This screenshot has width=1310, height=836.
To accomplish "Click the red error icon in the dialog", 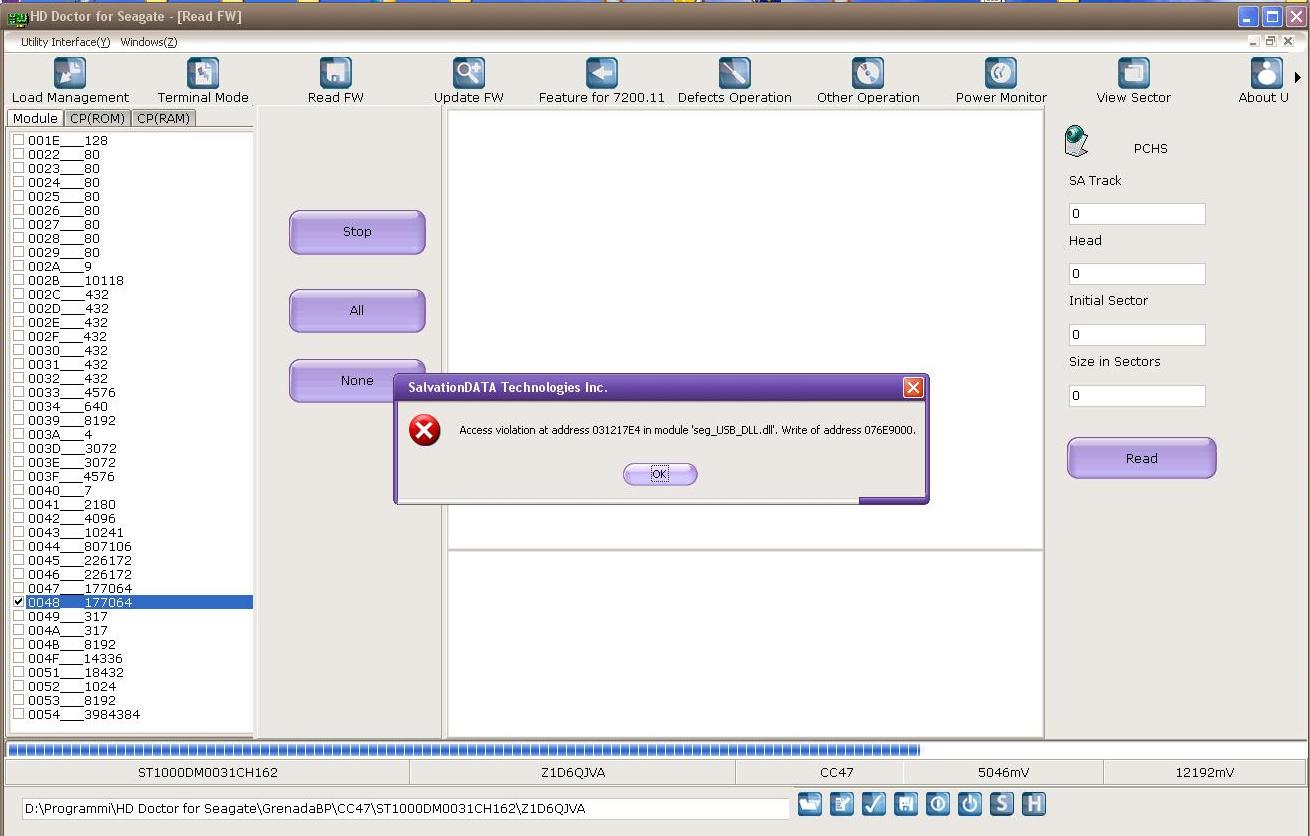I will tap(425, 431).
